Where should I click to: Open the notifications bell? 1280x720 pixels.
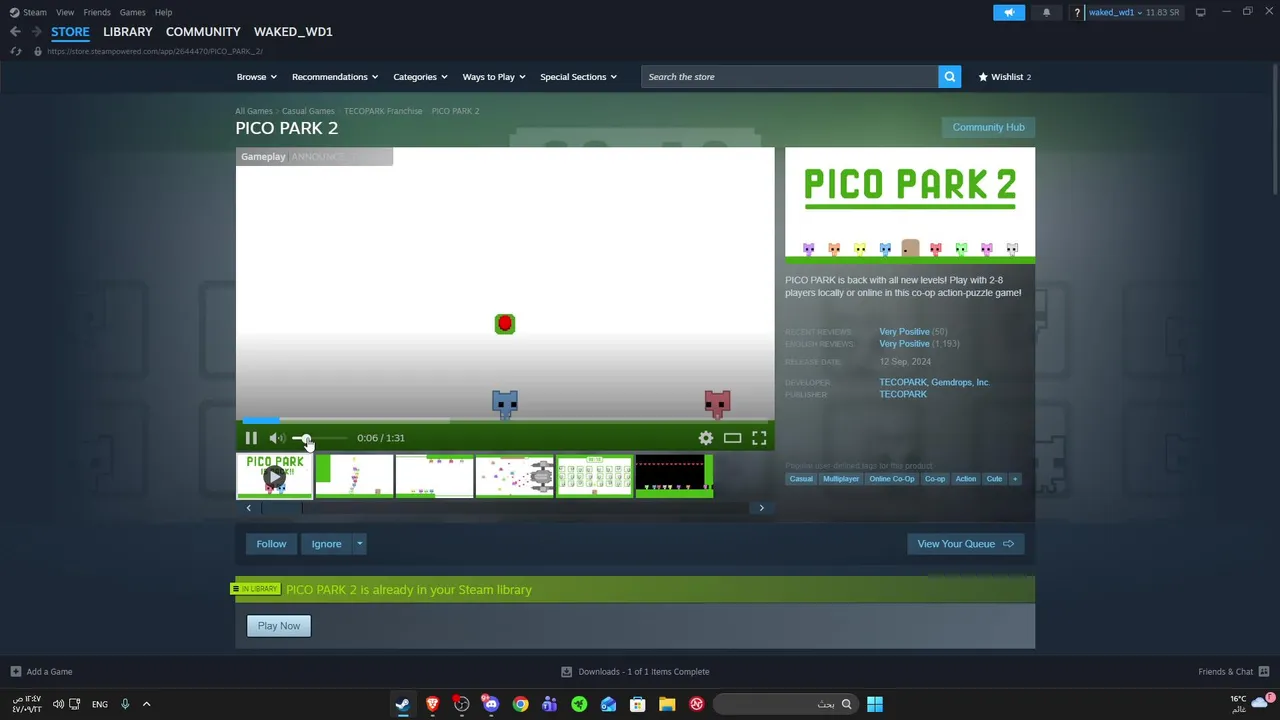tap(1046, 12)
